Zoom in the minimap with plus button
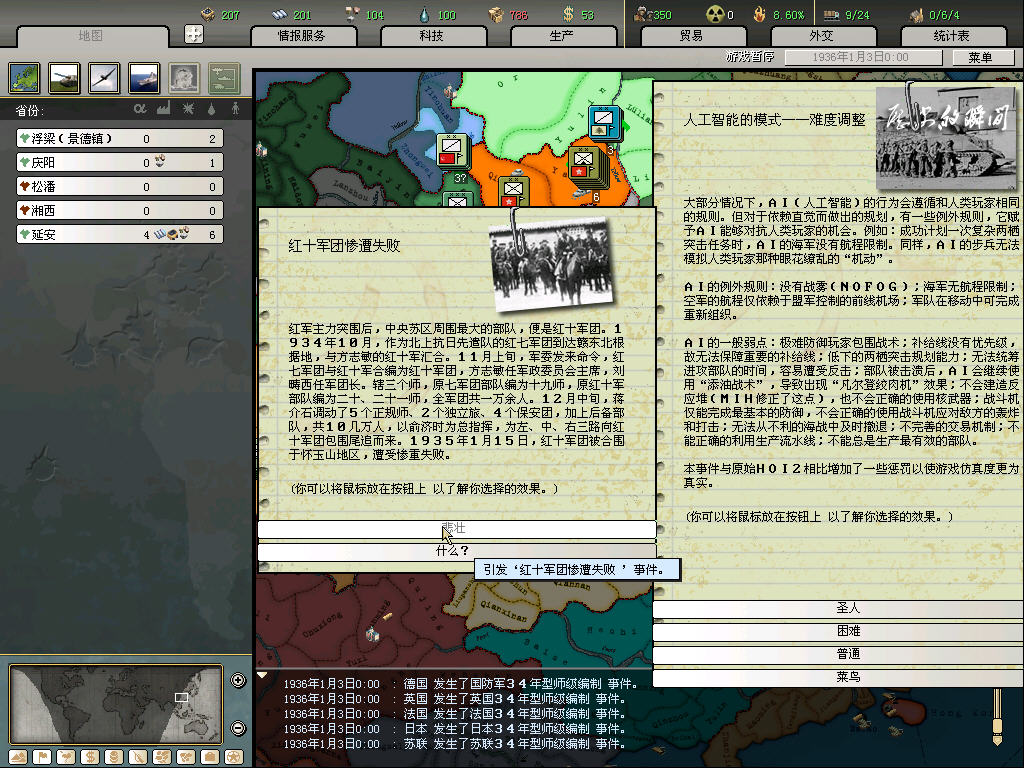1024x768 pixels. (238, 680)
